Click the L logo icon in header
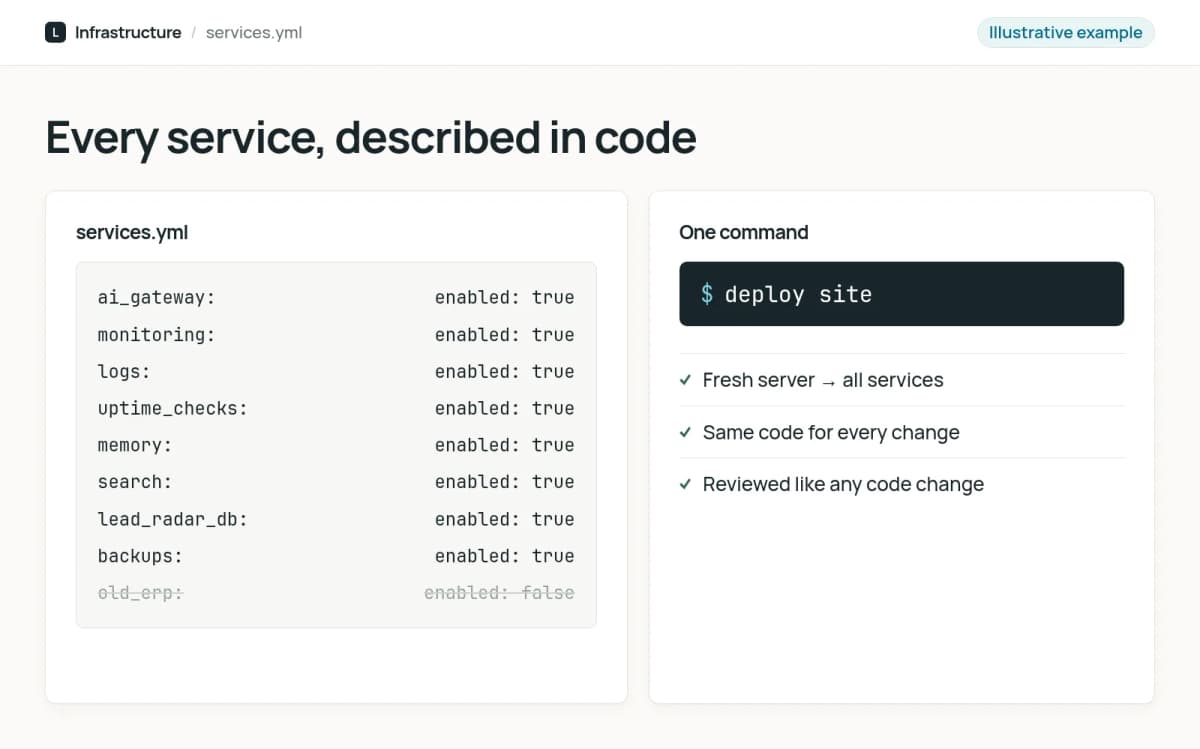 [55, 32]
